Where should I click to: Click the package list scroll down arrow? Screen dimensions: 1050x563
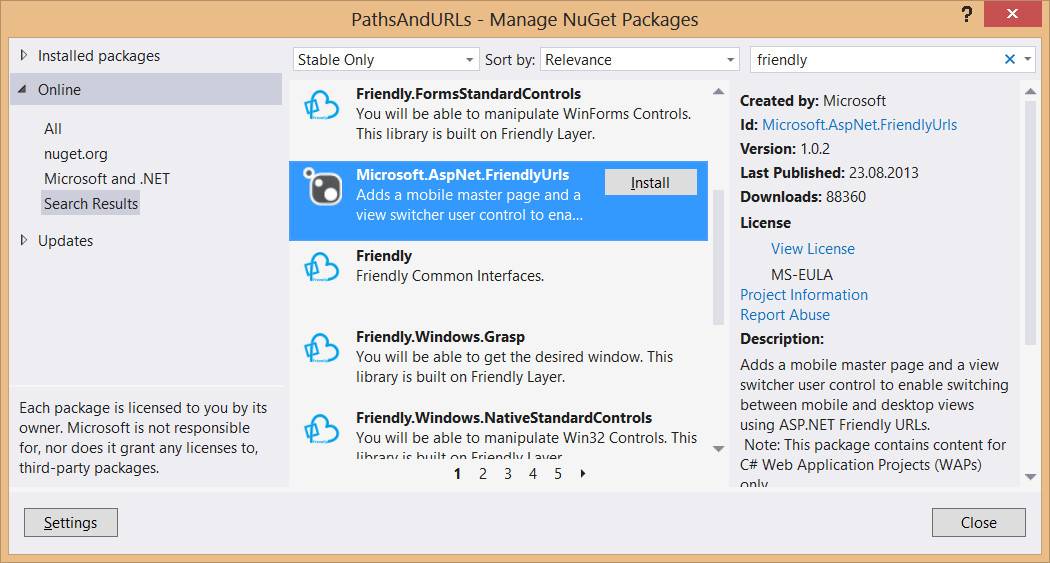click(719, 449)
